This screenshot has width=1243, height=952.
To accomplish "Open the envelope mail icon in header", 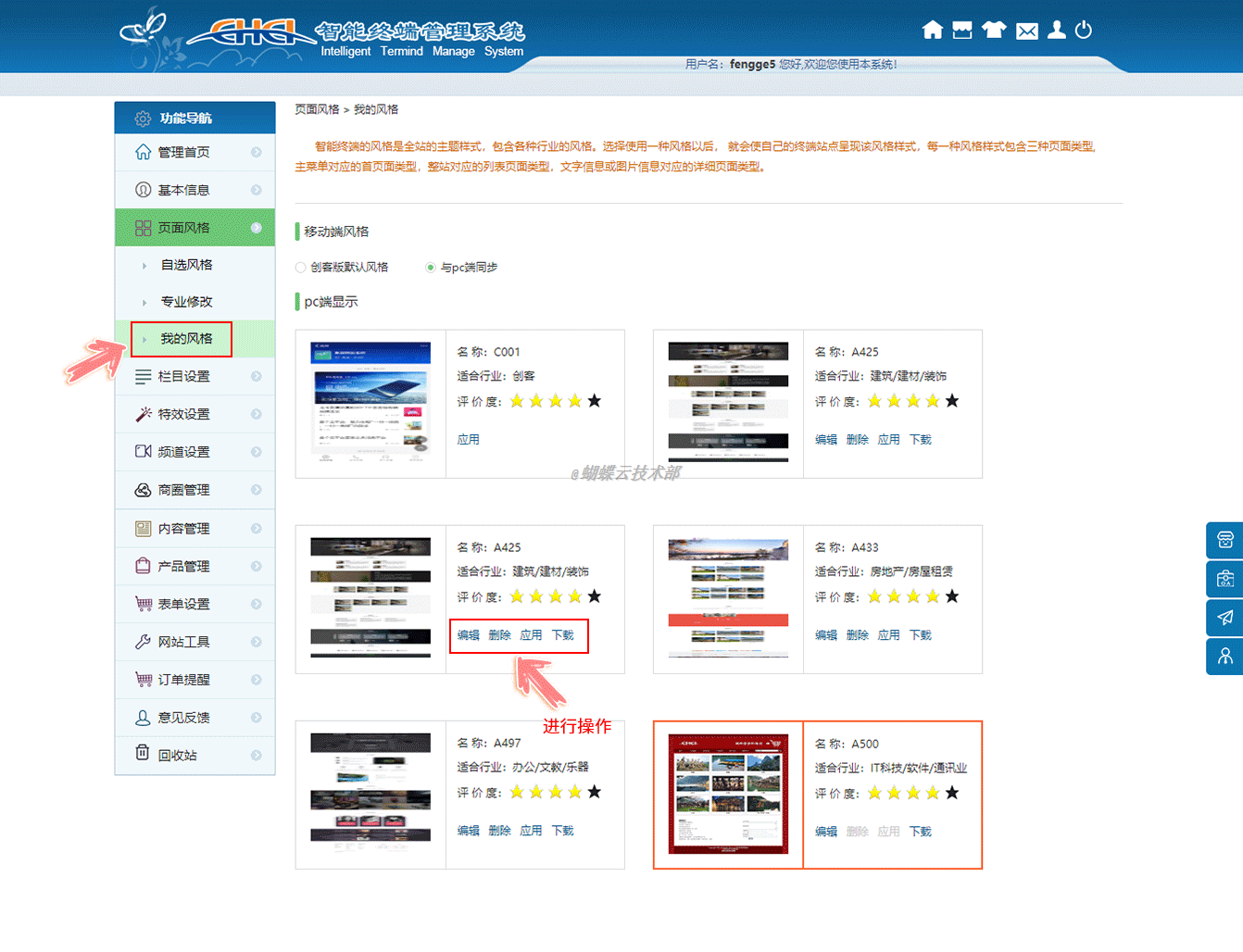I will coord(1026,31).
